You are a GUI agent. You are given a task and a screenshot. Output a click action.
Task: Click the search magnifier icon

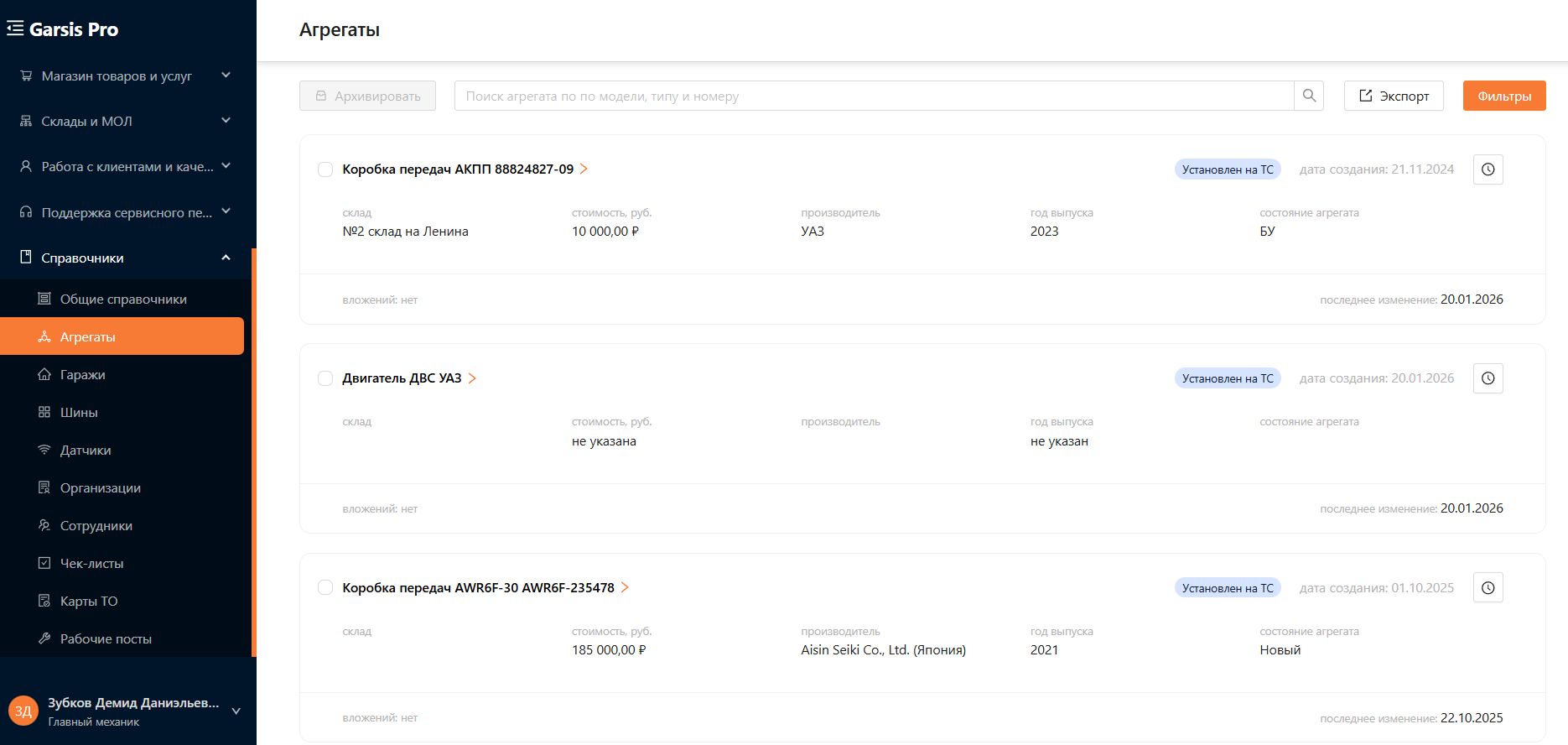coord(1309,96)
